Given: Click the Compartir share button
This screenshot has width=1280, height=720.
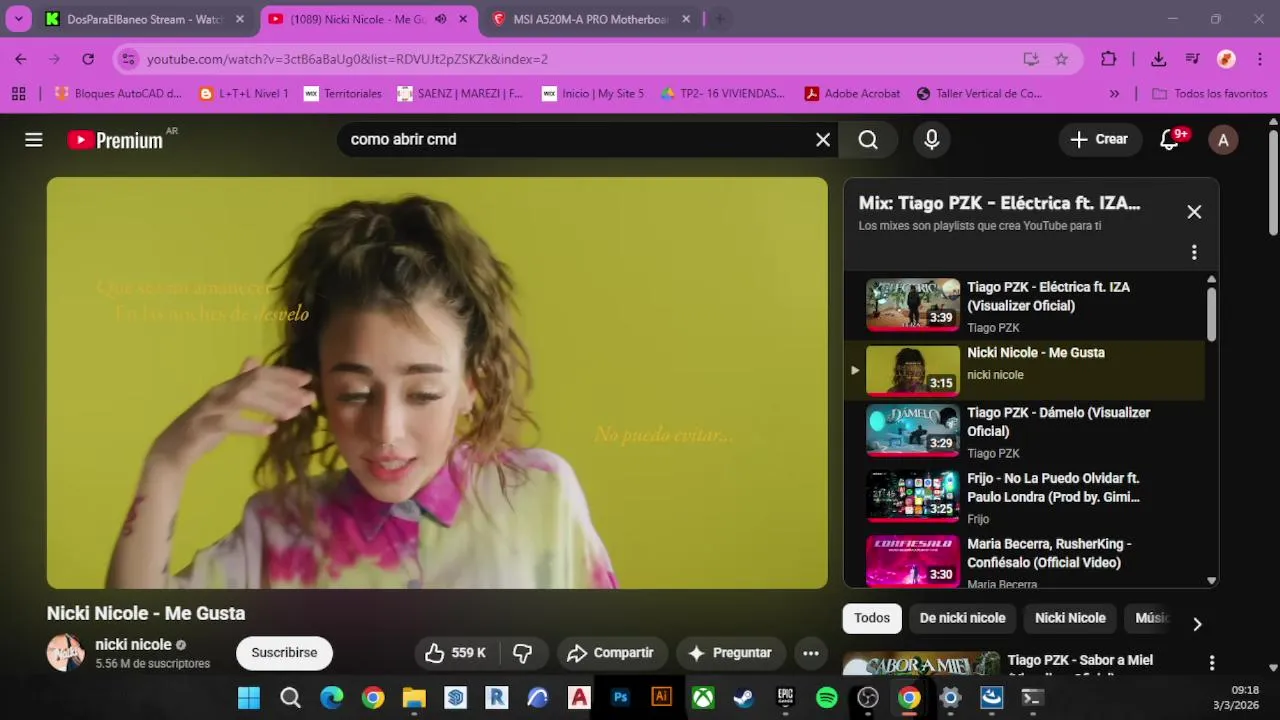Looking at the screenshot, I should point(611,653).
